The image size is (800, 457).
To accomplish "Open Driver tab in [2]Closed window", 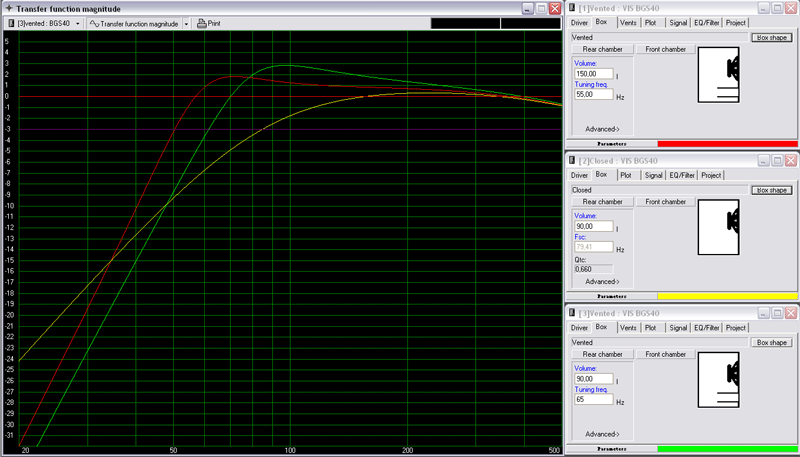I will 580,175.
